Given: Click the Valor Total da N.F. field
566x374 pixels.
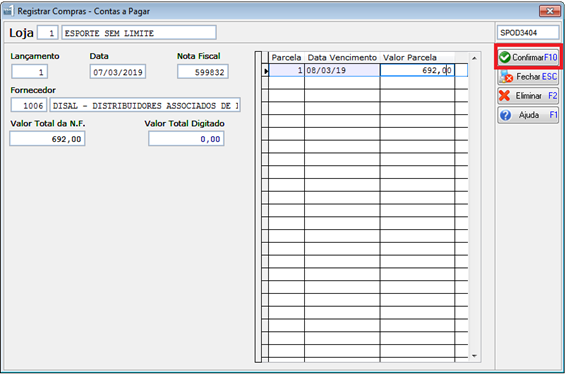Looking at the screenshot, I should point(47,139).
